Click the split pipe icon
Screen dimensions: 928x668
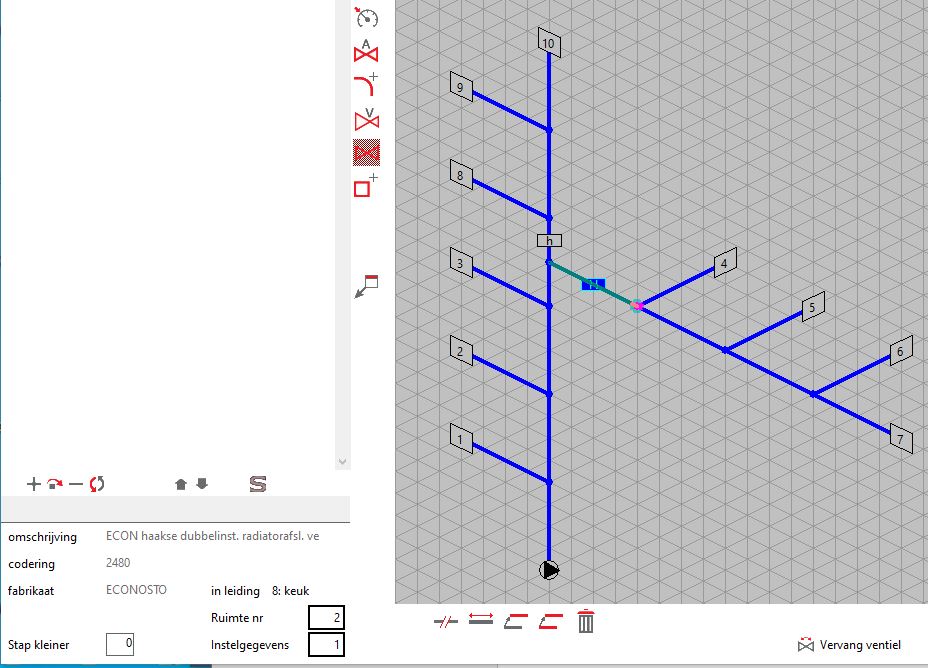tap(445, 622)
